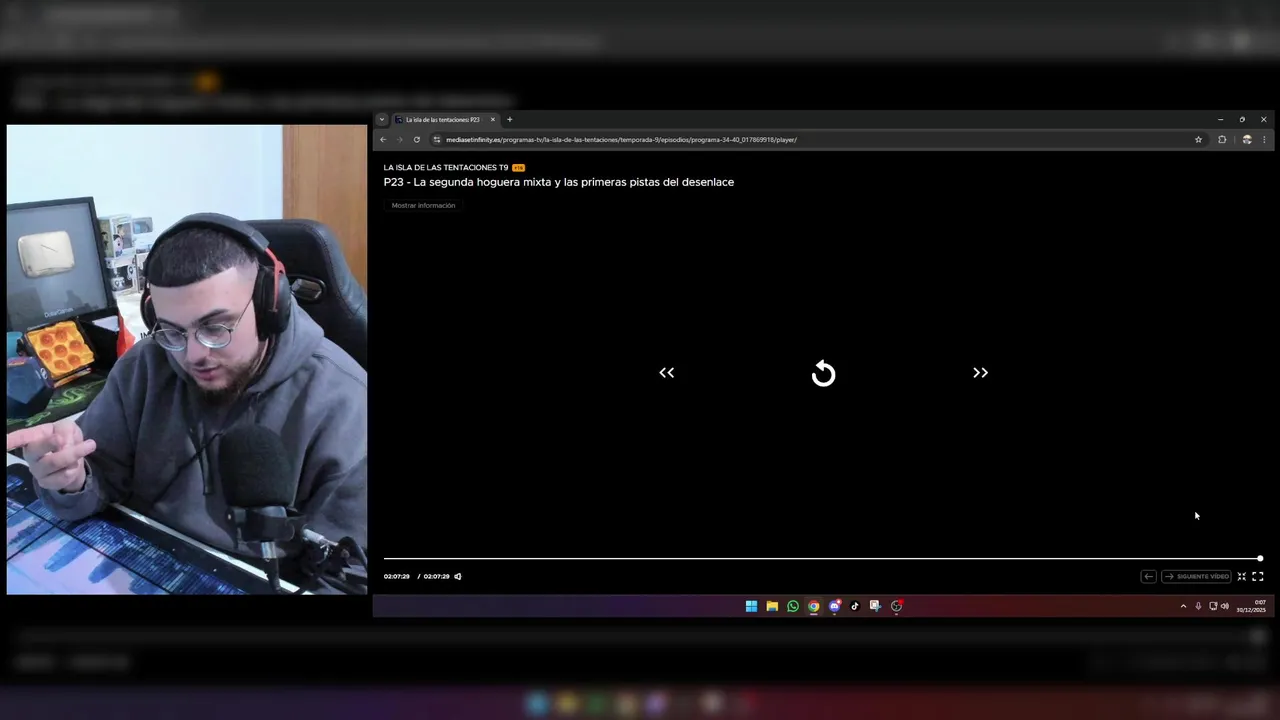Click the +16 age rating badge
The image size is (1280, 720).
pyautogui.click(x=518, y=168)
